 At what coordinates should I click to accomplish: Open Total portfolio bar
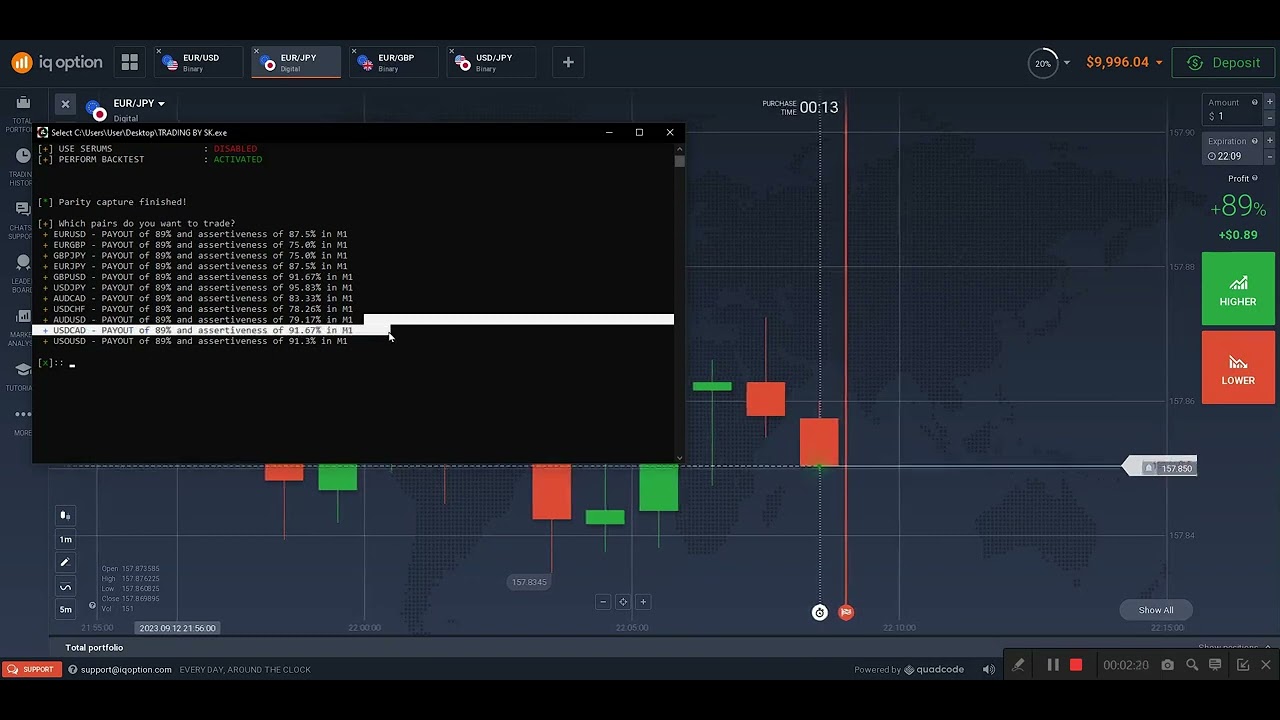[94, 647]
